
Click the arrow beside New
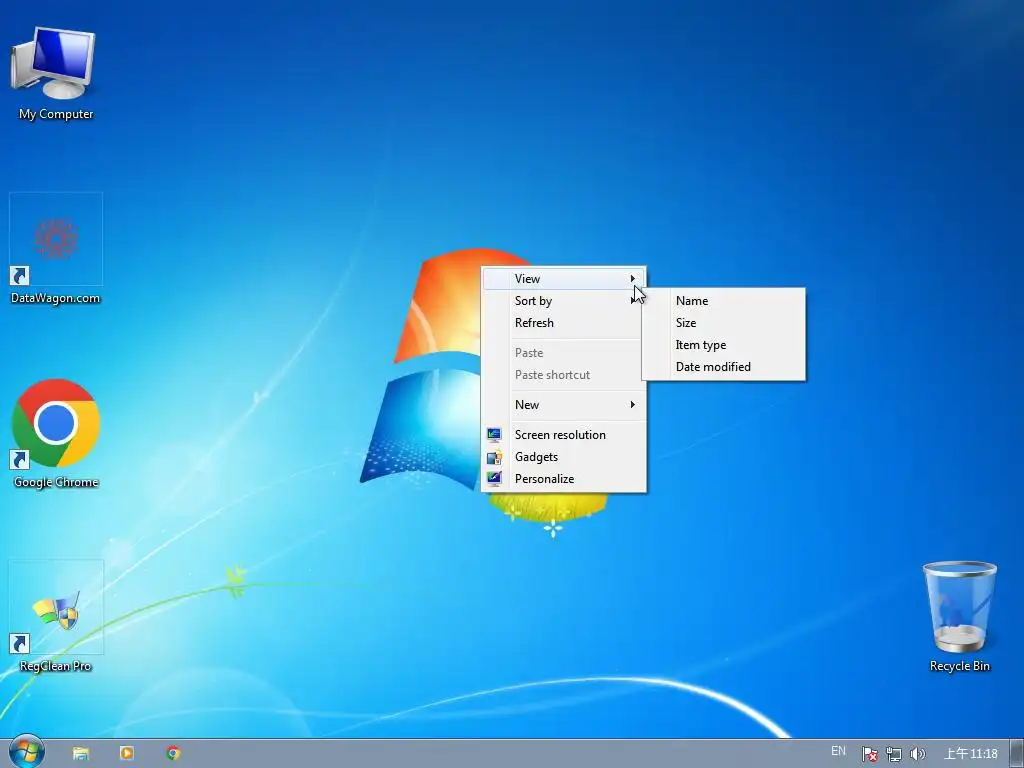[632, 405]
